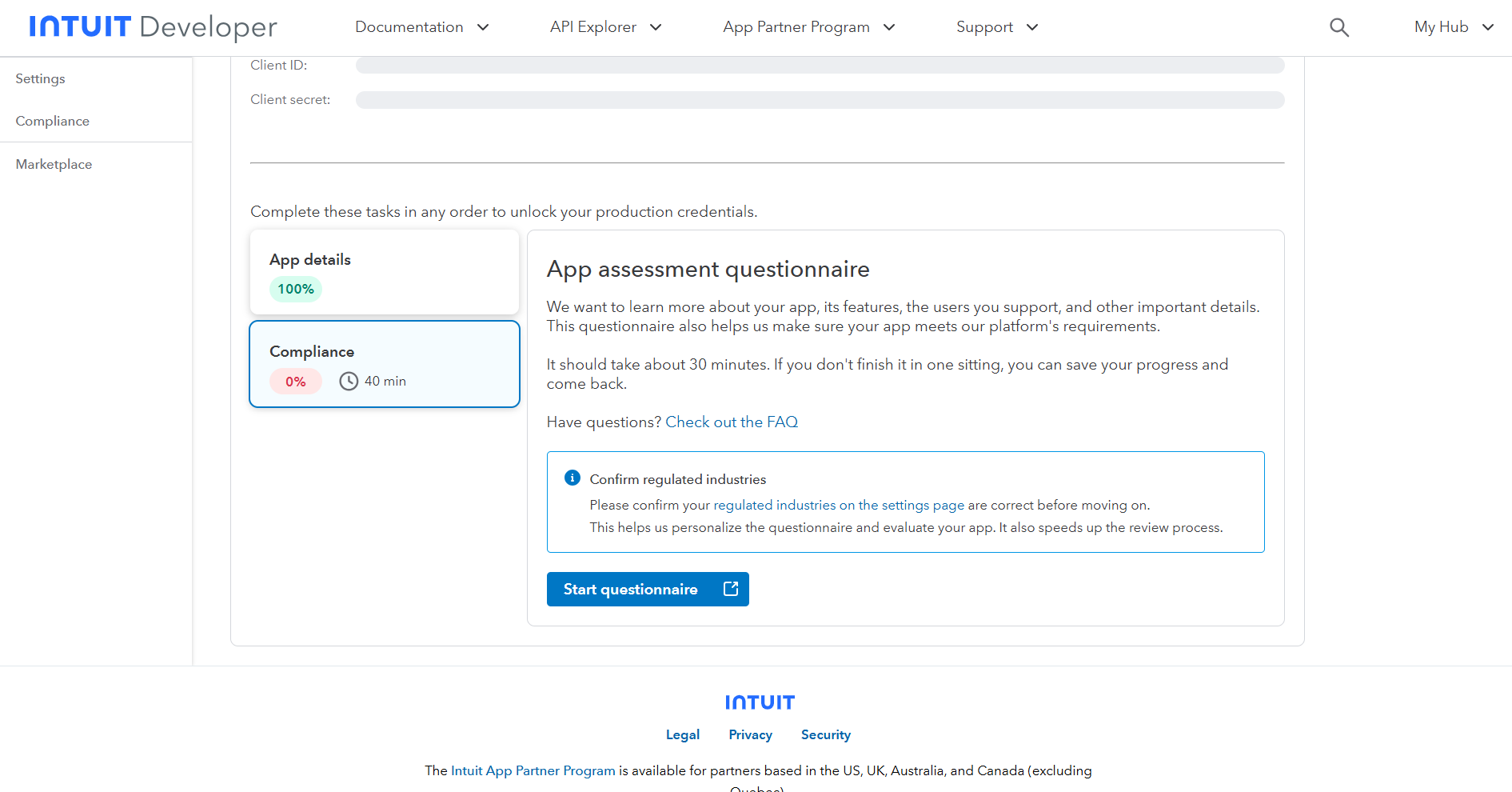Click the Intuit logo in the footer
The height and width of the screenshot is (792, 1512).
click(x=759, y=702)
